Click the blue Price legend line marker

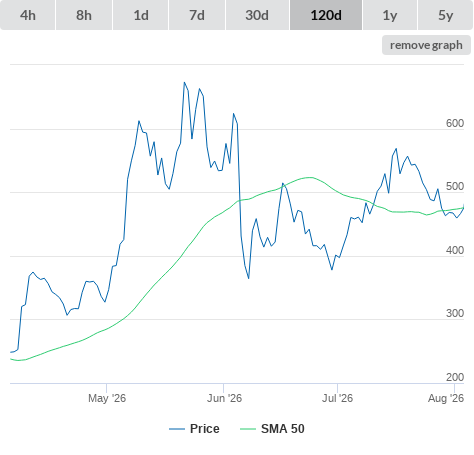click(x=177, y=429)
